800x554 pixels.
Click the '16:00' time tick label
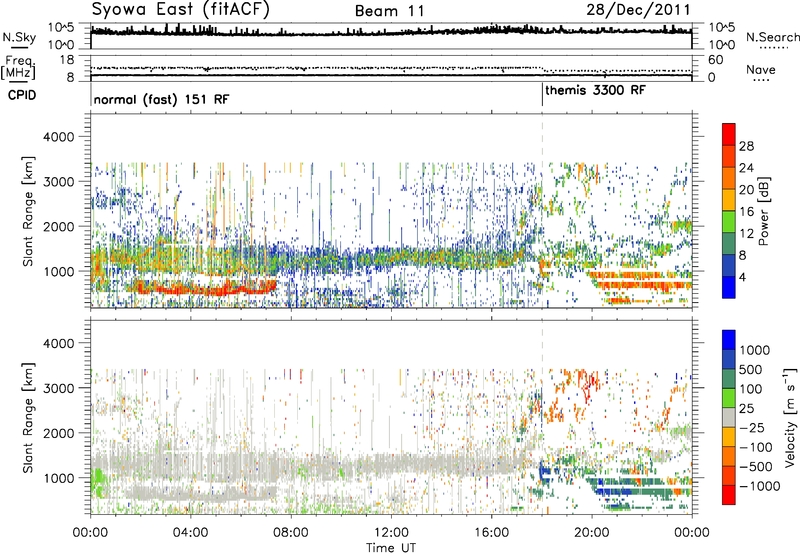492,533
